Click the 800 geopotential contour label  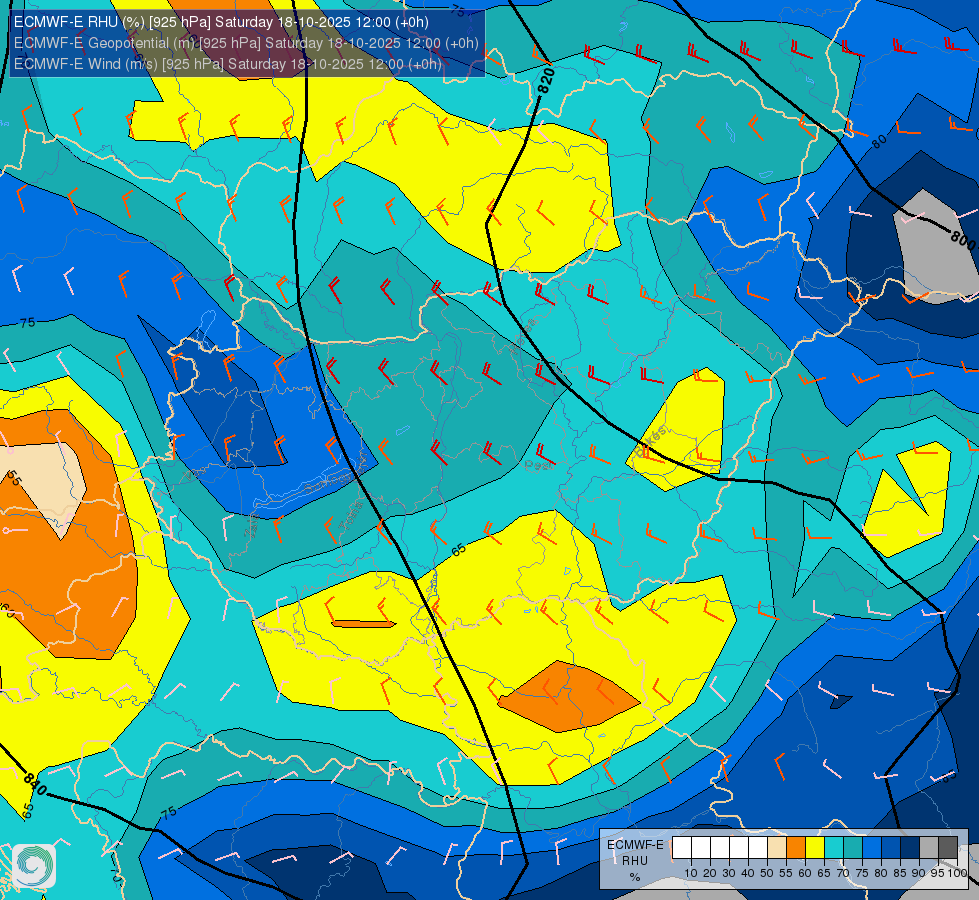point(963,239)
